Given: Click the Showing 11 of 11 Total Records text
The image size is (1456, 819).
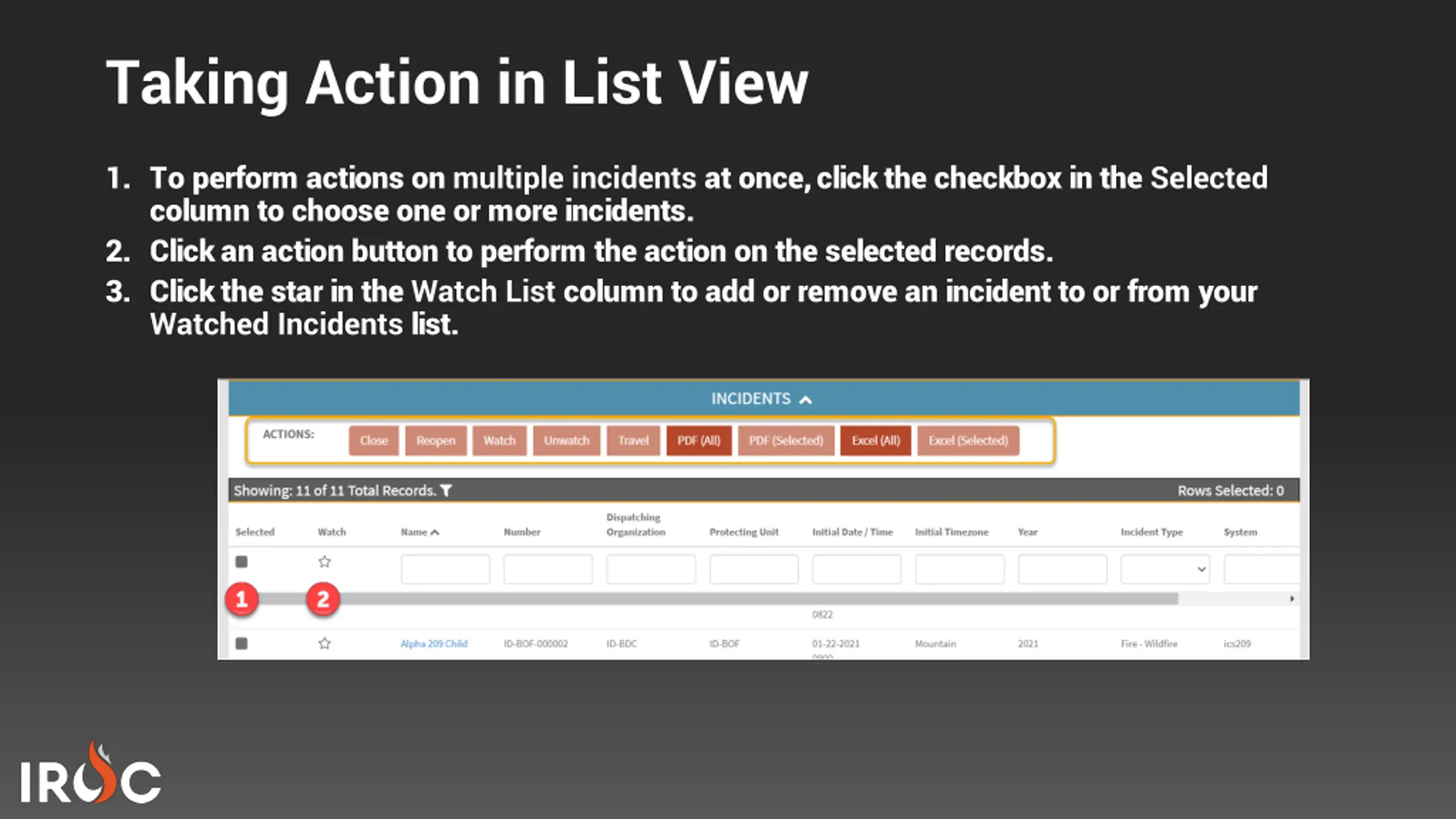Looking at the screenshot, I should click(x=335, y=490).
